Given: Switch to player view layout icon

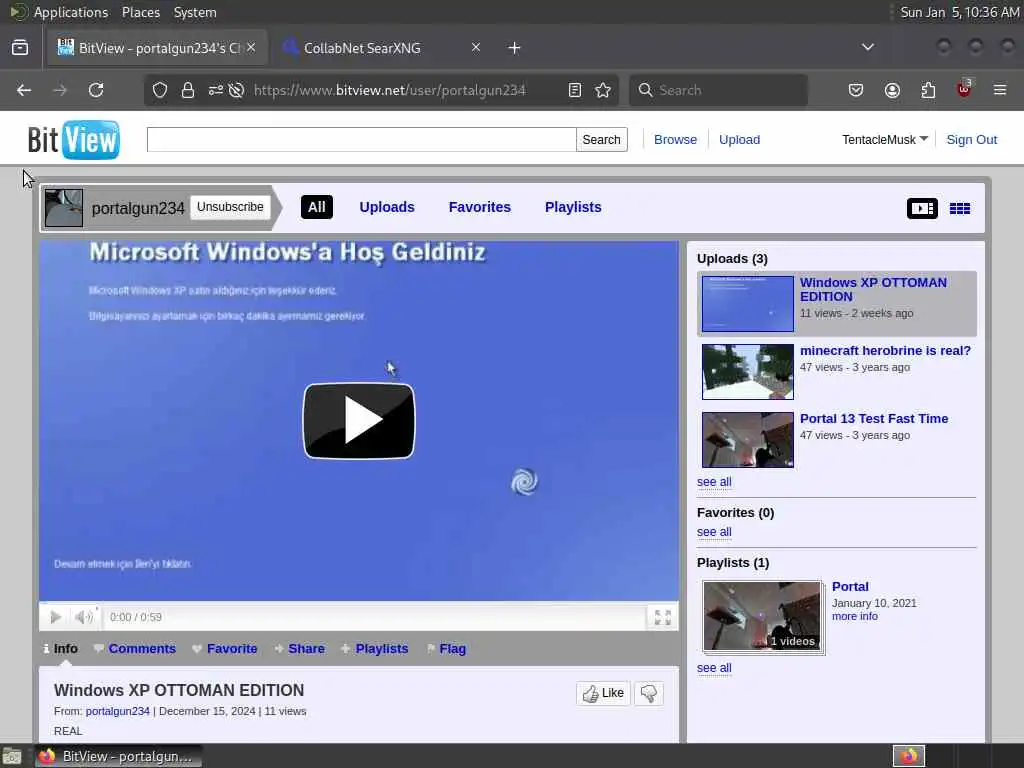Looking at the screenshot, I should click(x=922, y=208).
